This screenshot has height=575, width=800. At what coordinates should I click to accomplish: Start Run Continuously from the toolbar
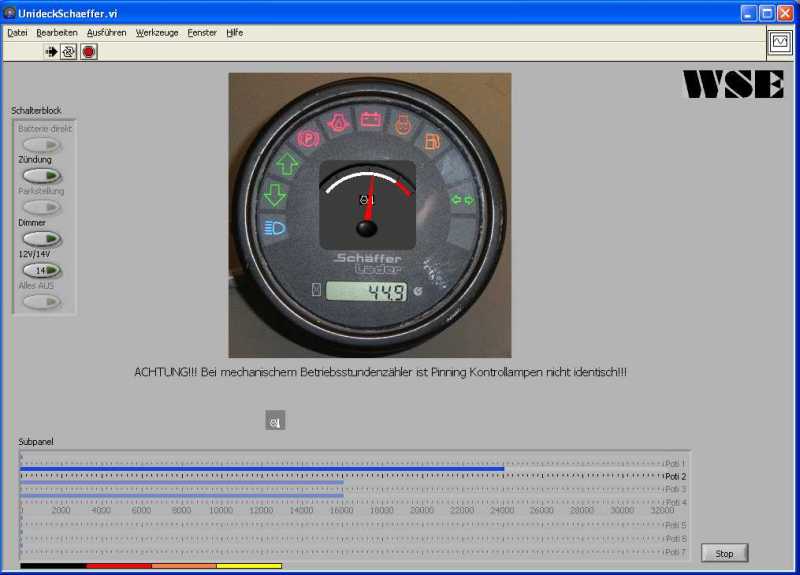pos(69,52)
